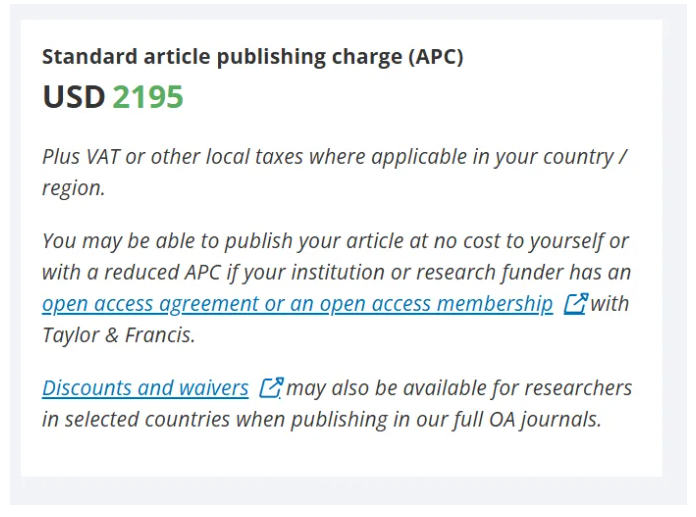The width and height of the screenshot is (696, 517).
Task: Click the 'with a reduced APC' text line
Action: point(336,272)
